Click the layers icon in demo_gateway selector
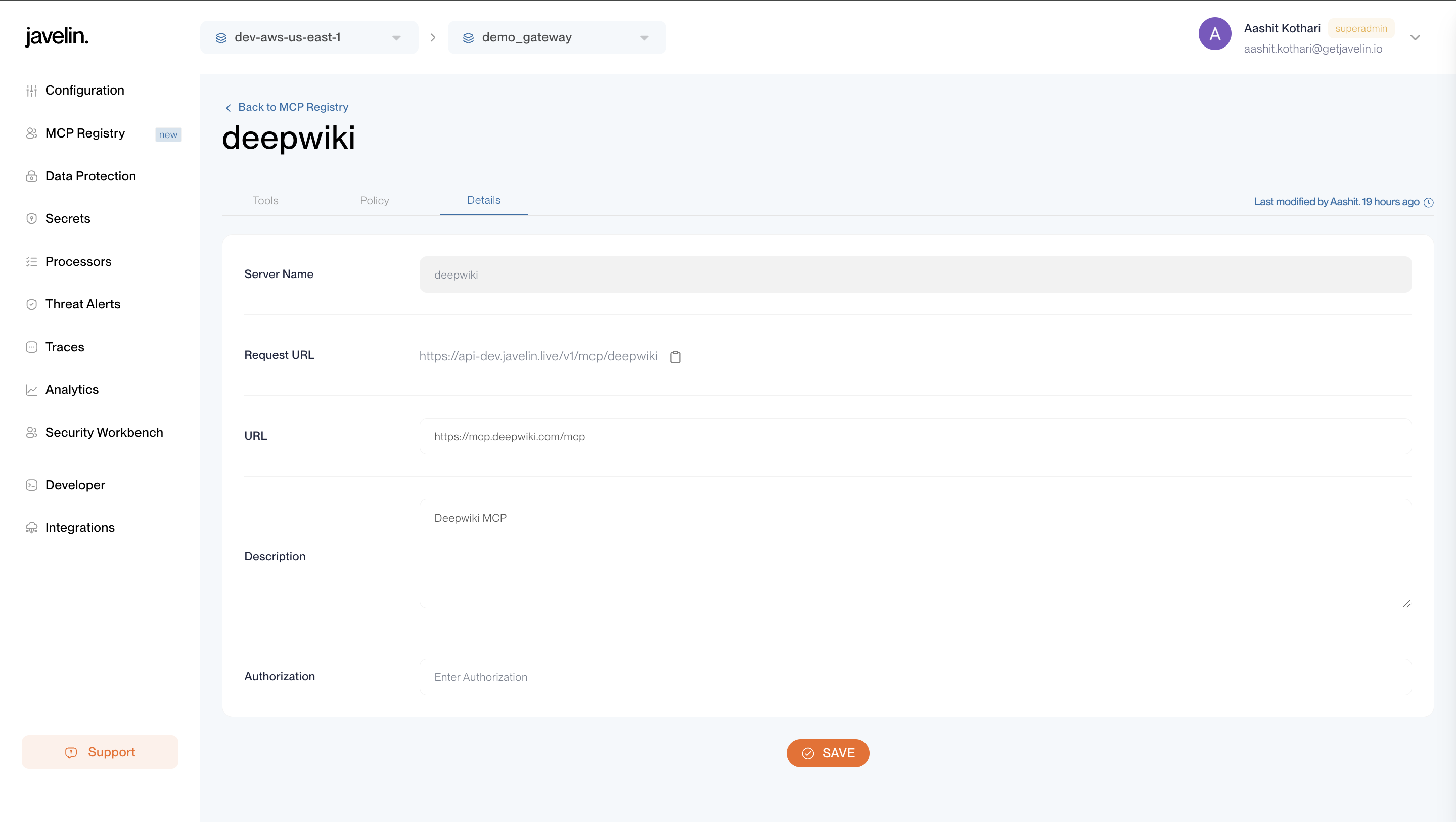1456x822 pixels. click(x=469, y=38)
